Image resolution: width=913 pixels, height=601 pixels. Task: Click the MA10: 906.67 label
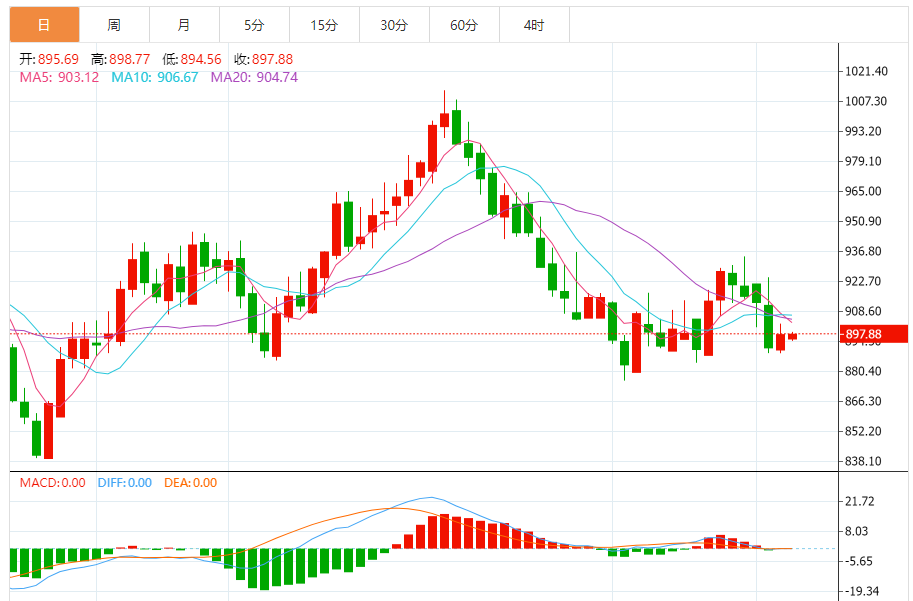155,77
